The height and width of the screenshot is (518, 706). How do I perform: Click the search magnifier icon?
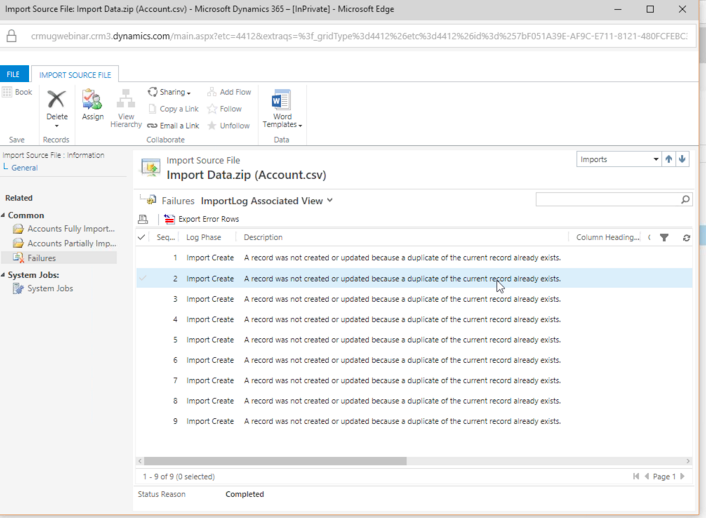(x=685, y=199)
